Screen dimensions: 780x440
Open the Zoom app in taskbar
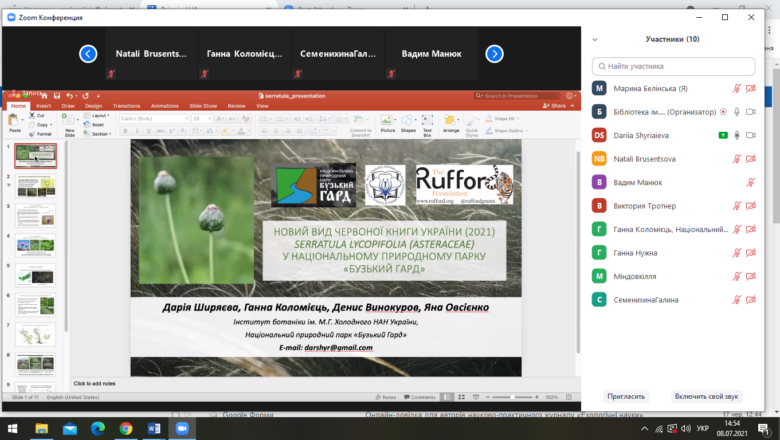[x=182, y=428]
